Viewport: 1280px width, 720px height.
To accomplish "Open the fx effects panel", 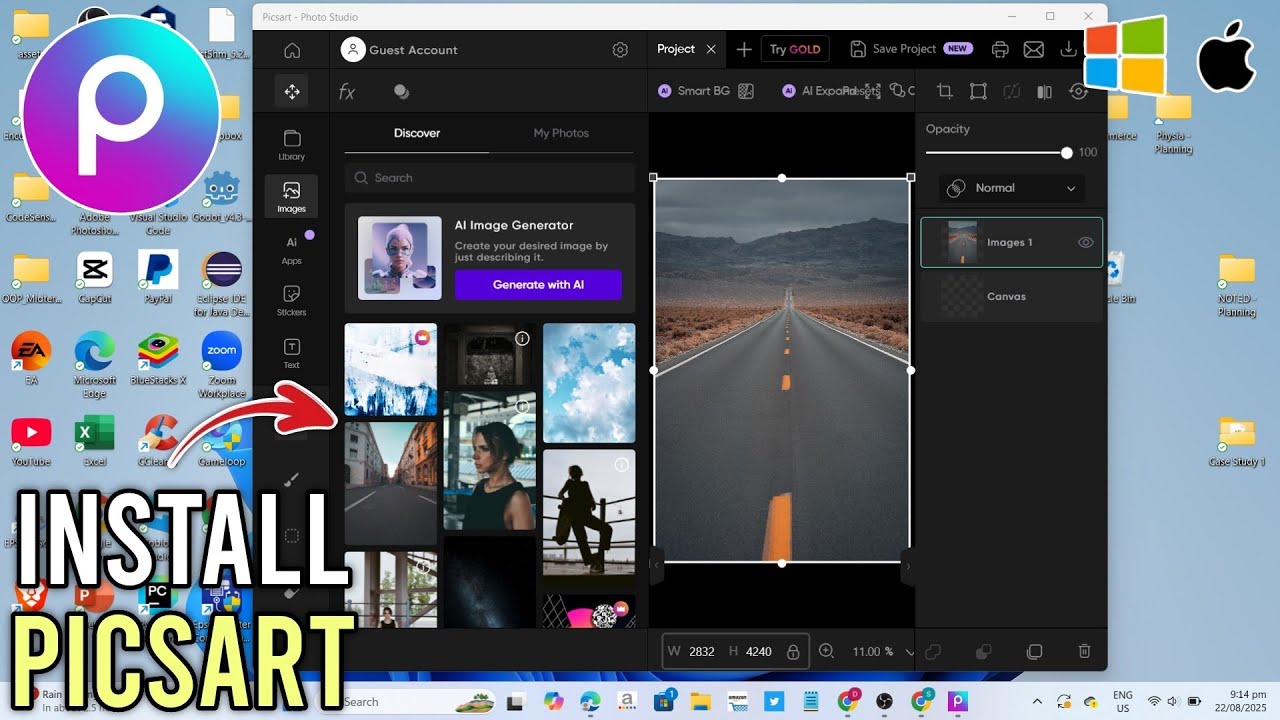I will (347, 92).
